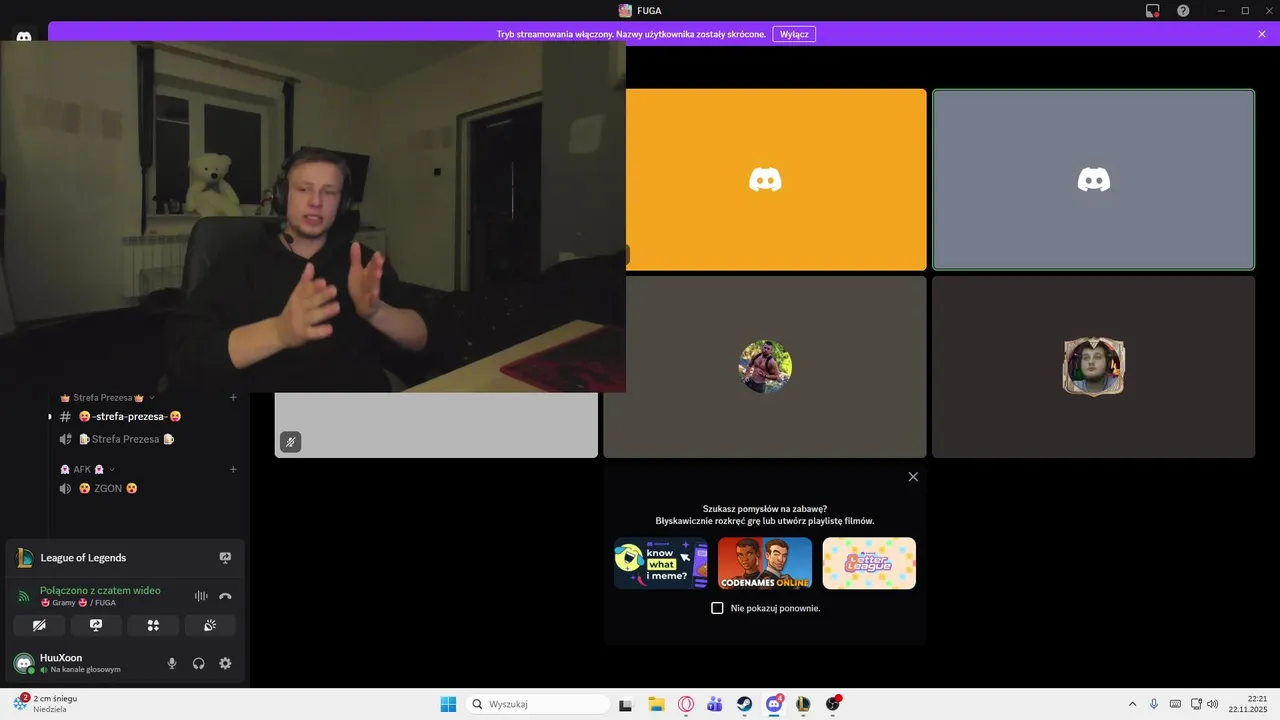
Task: Open Opera GX browser from taskbar
Action: pyautogui.click(x=686, y=704)
